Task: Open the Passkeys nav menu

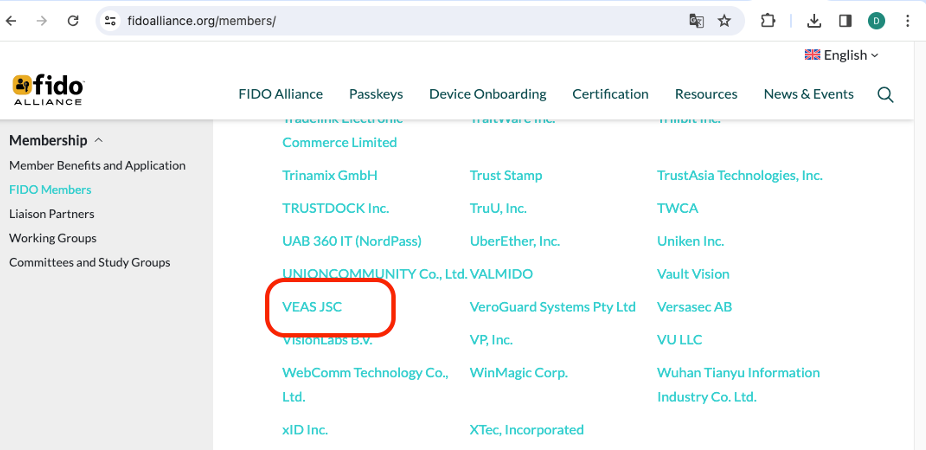Action: click(376, 94)
